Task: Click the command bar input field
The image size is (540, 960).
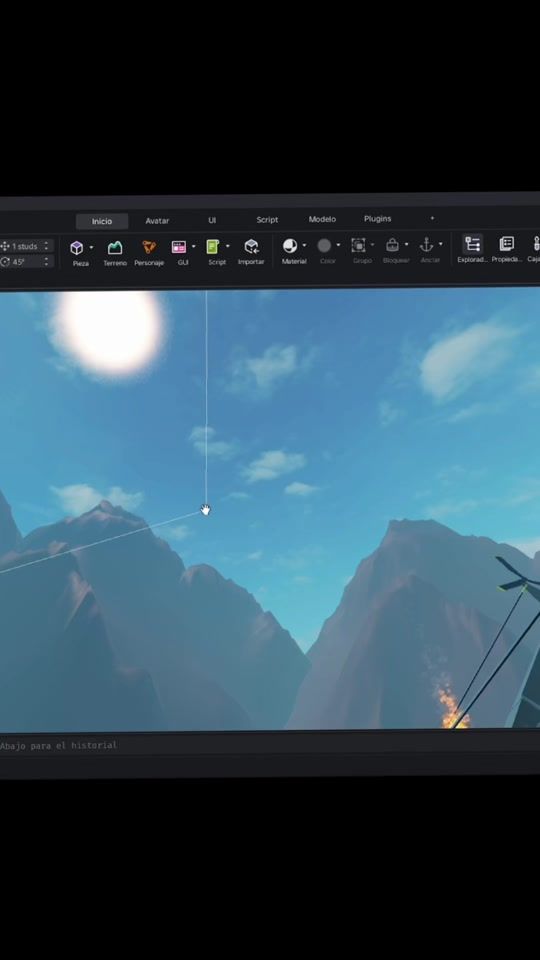Action: [x=269, y=745]
